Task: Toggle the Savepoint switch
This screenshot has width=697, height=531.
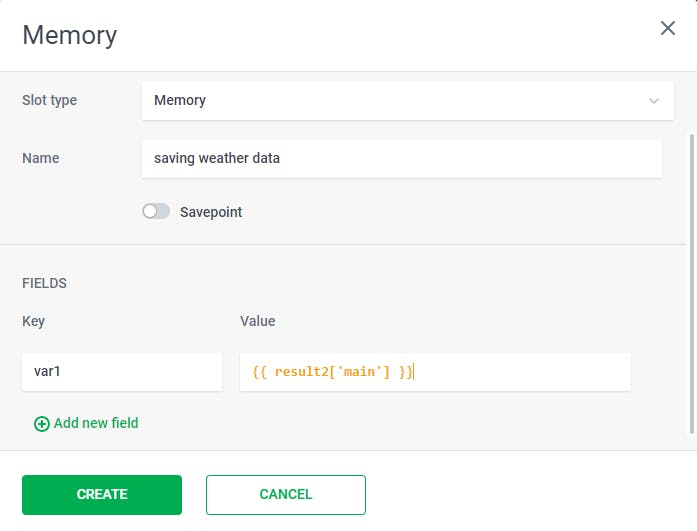Action: point(156,212)
